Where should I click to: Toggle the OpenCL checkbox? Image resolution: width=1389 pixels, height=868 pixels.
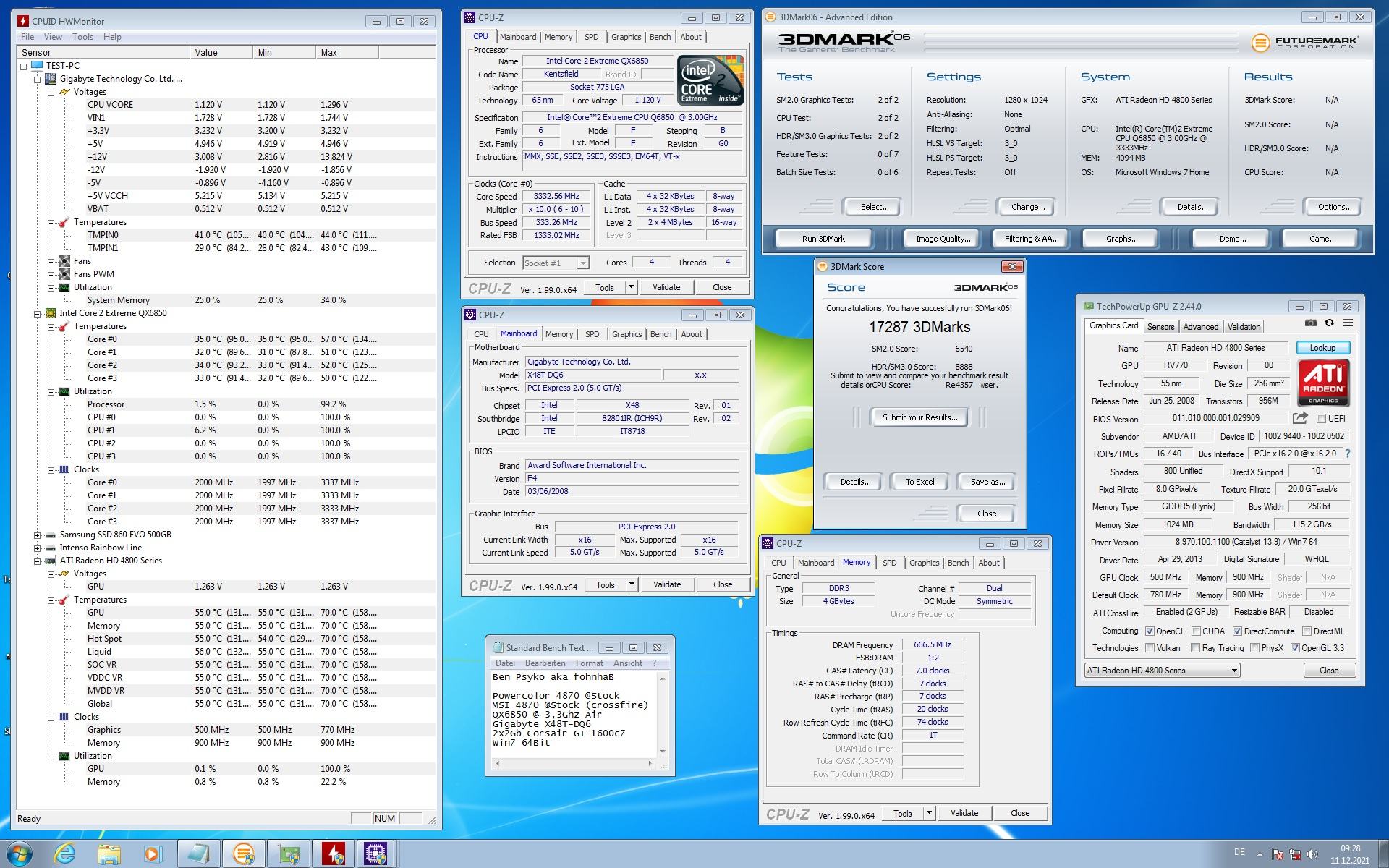point(1150,631)
